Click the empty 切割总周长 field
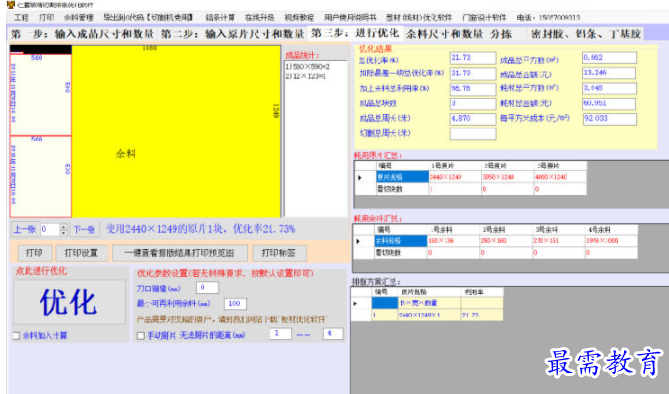The height and width of the screenshot is (394, 669). tap(473, 134)
